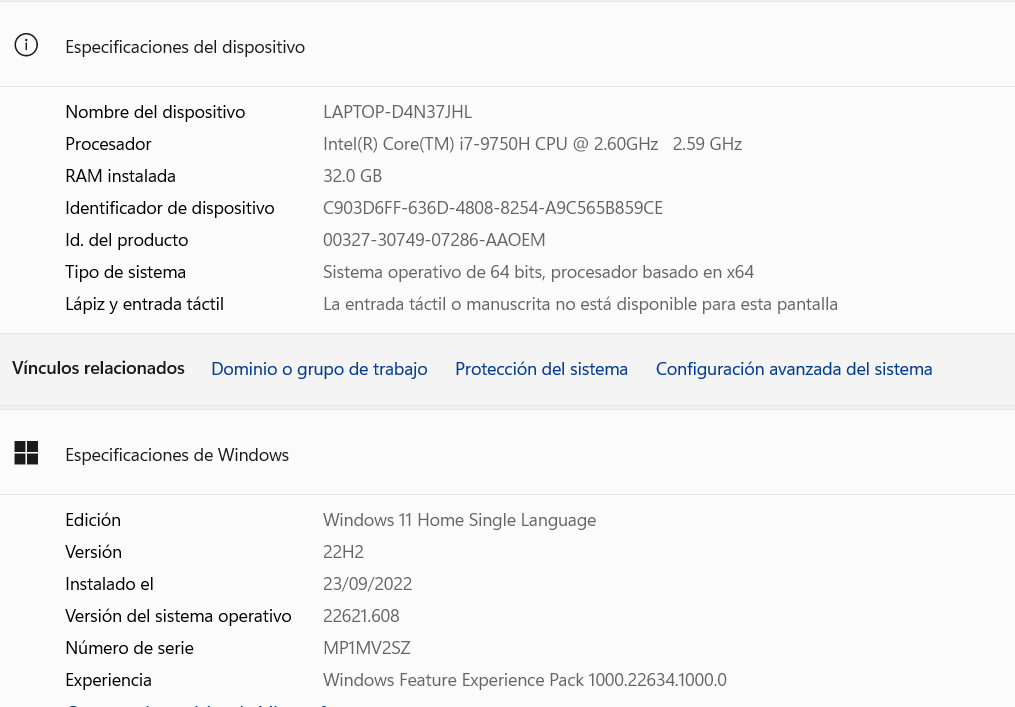1015x707 pixels.
Task: Open the Dominio o grupo de trabajo link
Action: coord(319,369)
